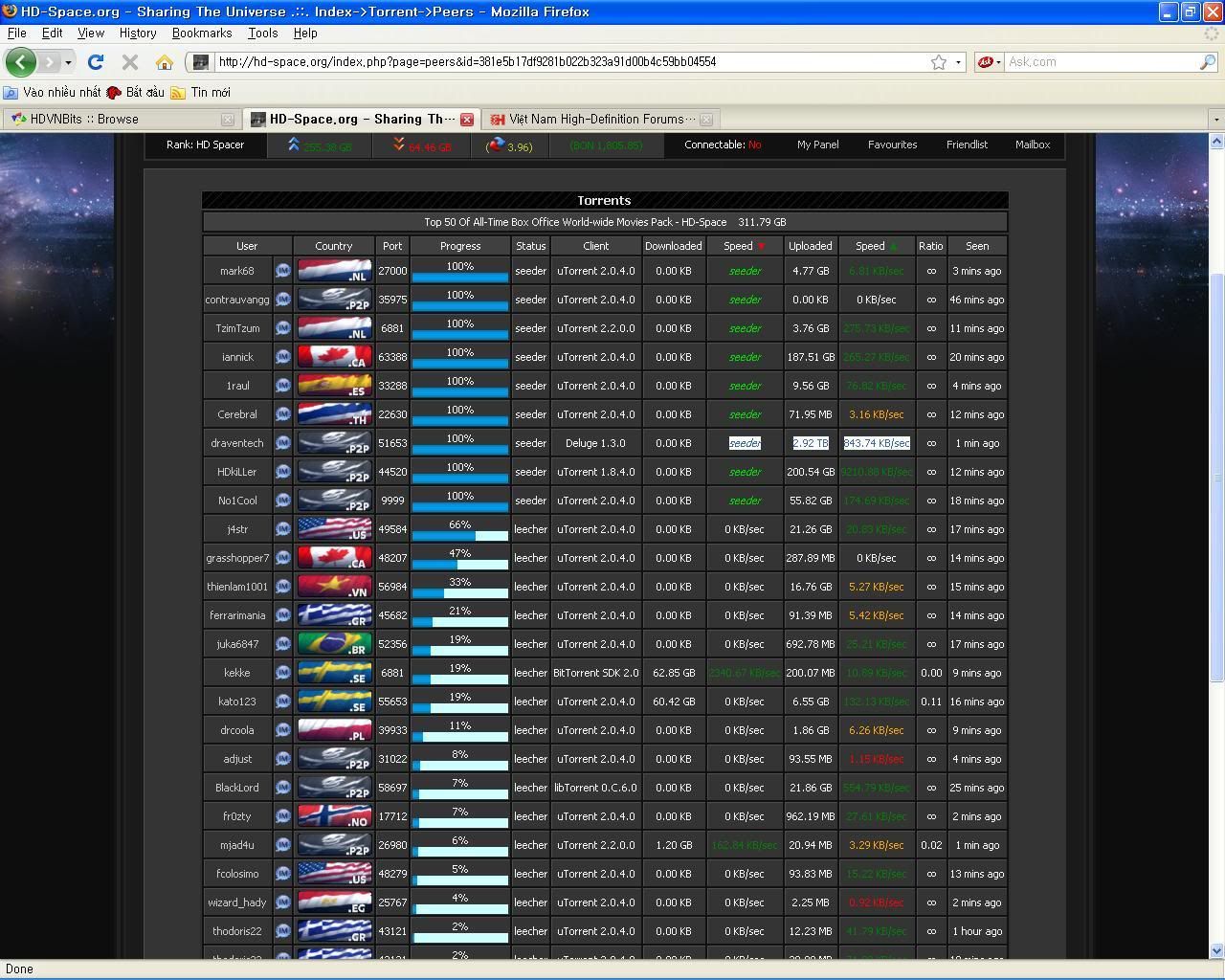
Task: Click the Norway flag for fr0zty
Action: click(334, 816)
